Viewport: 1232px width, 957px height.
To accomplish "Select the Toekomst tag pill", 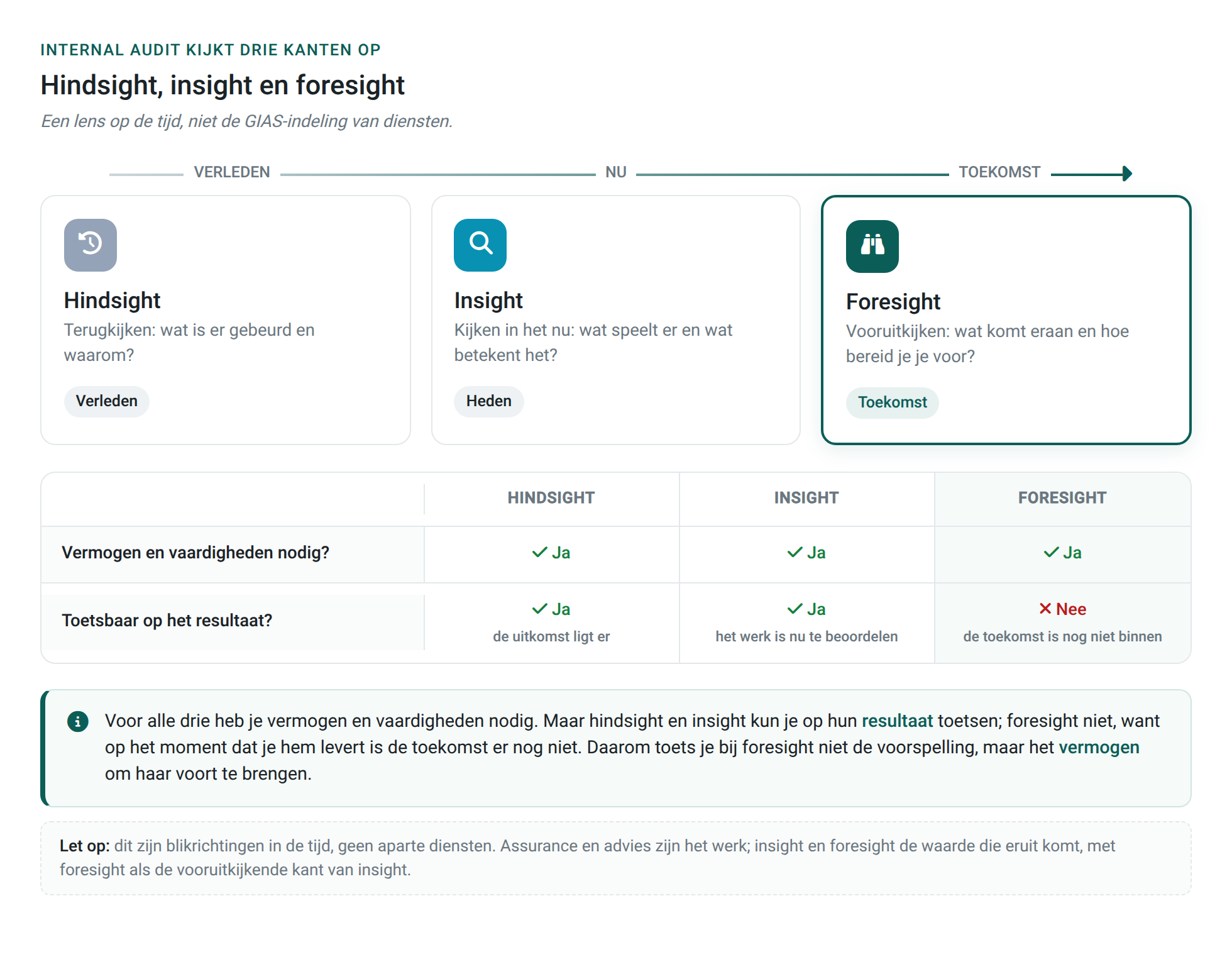I will tap(893, 402).
